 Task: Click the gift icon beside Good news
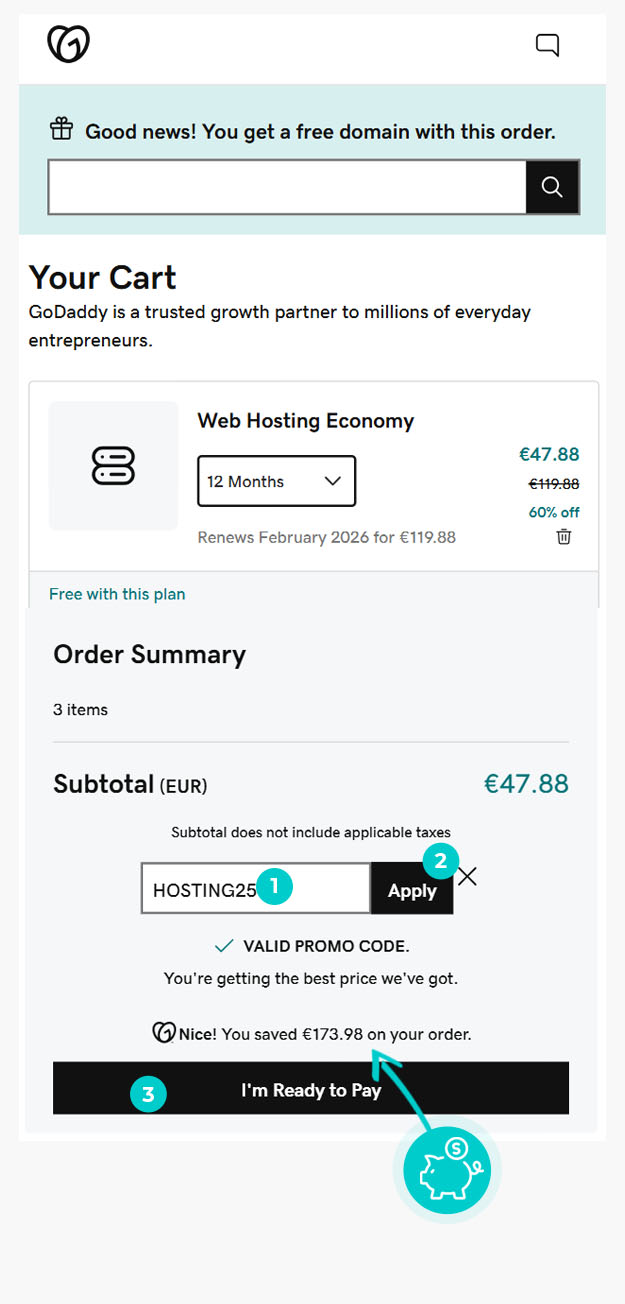tap(62, 130)
